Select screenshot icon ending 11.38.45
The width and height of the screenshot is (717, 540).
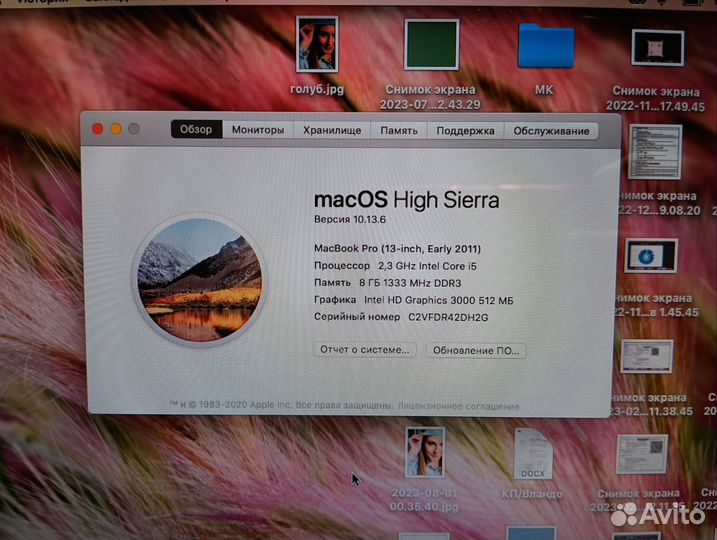coord(647,356)
